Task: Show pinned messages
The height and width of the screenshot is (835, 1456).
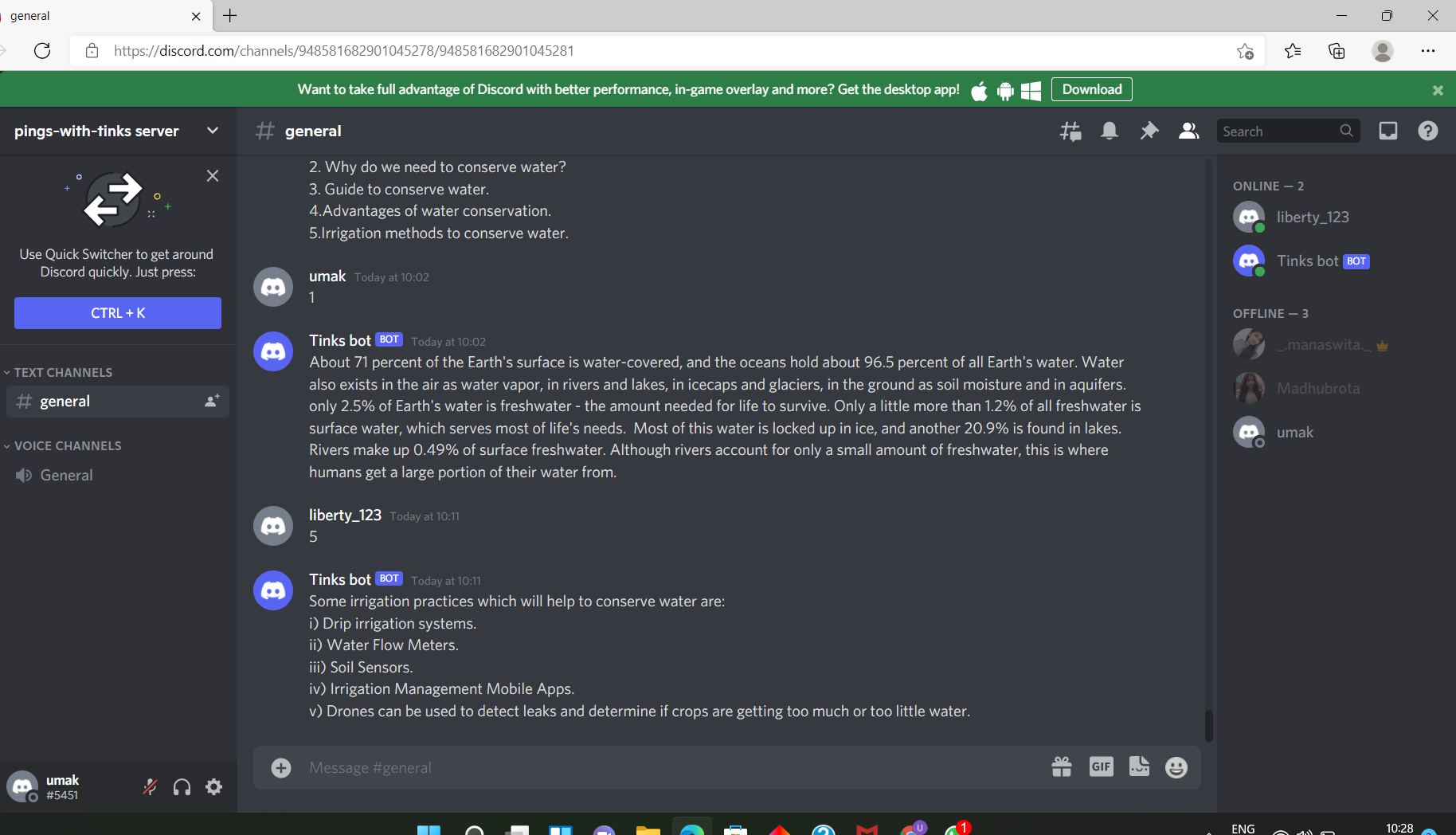Action: point(1149,131)
